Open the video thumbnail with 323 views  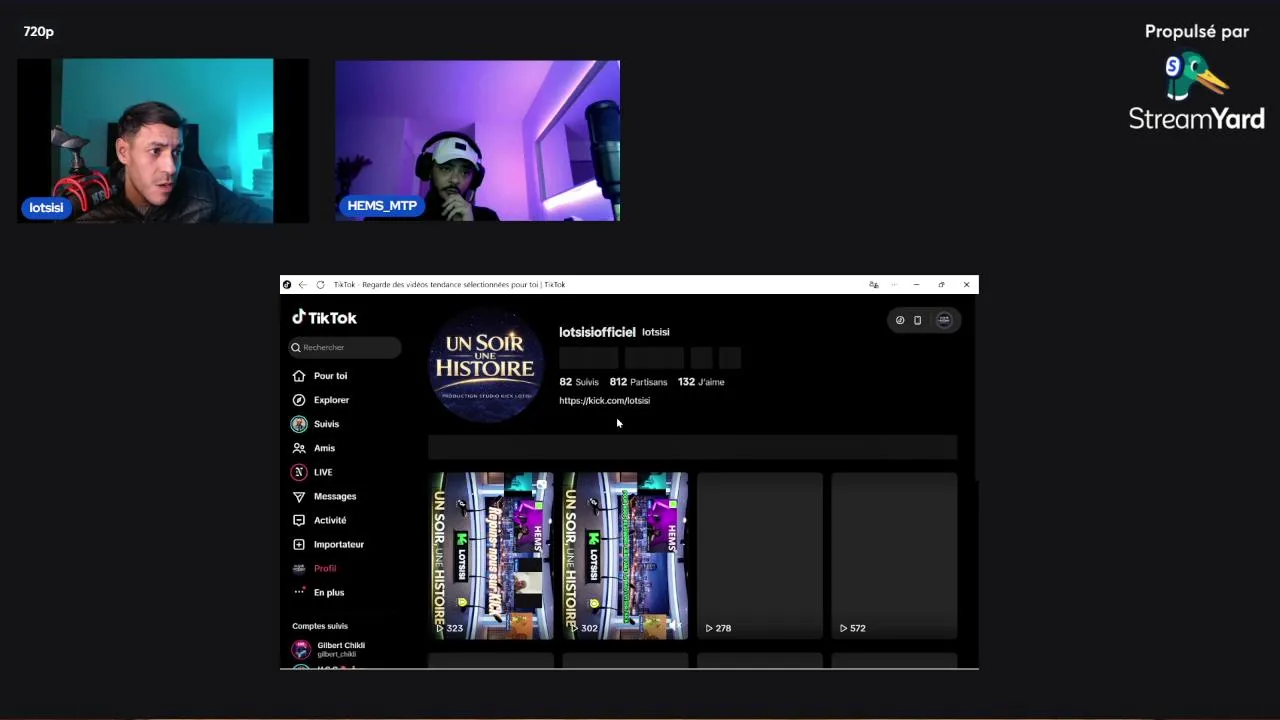tap(491, 555)
